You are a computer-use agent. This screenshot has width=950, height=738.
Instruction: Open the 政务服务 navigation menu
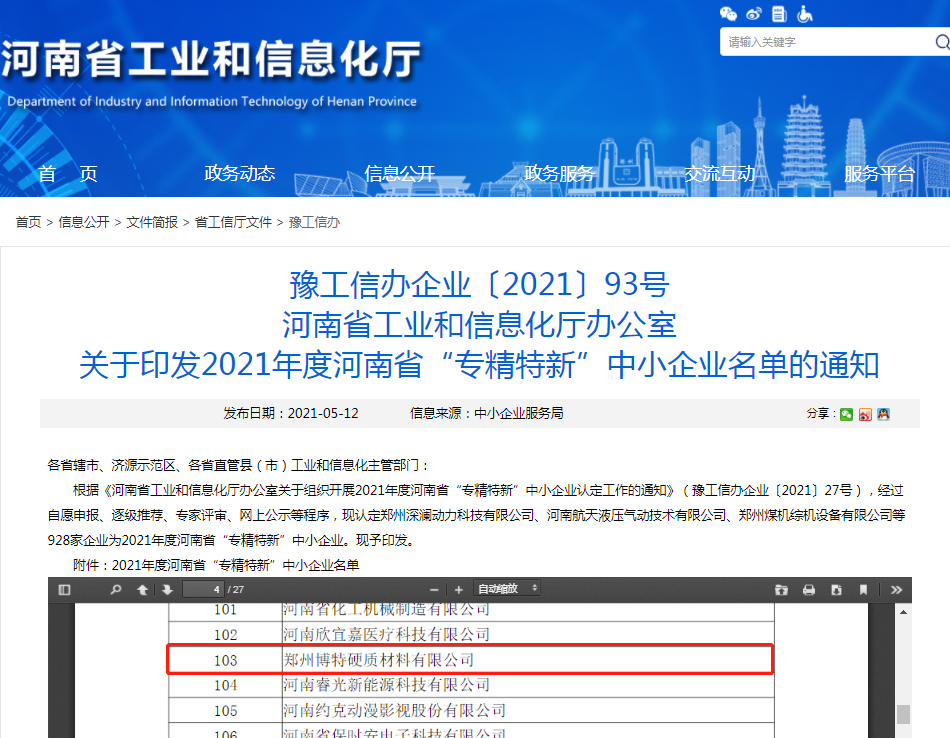[560, 173]
